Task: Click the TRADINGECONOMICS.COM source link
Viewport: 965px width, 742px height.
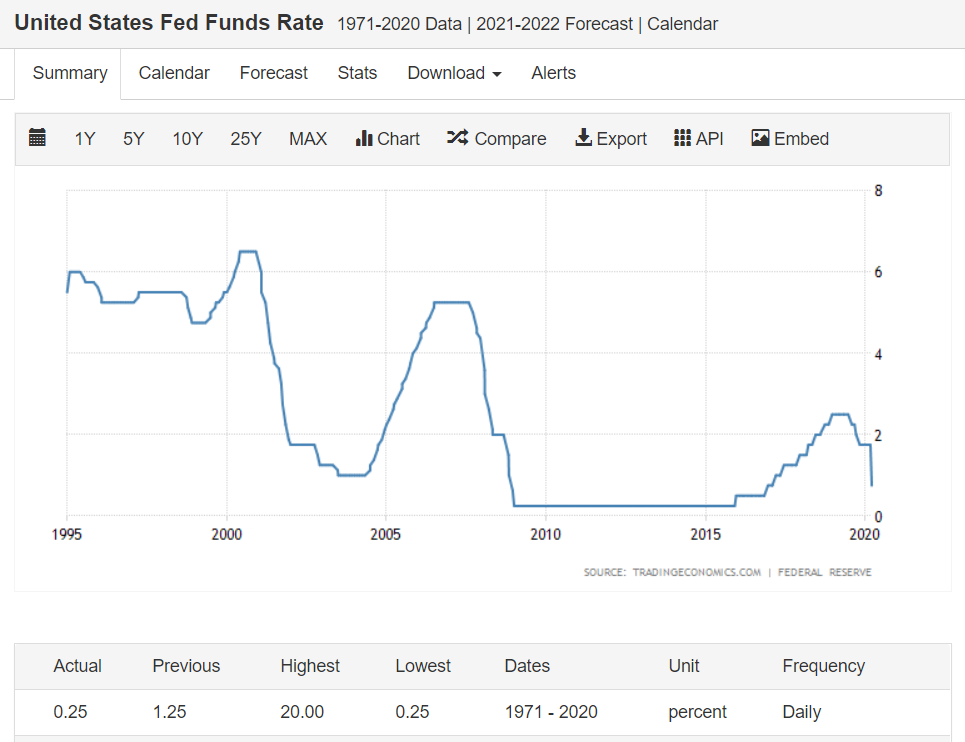Action: coord(696,572)
